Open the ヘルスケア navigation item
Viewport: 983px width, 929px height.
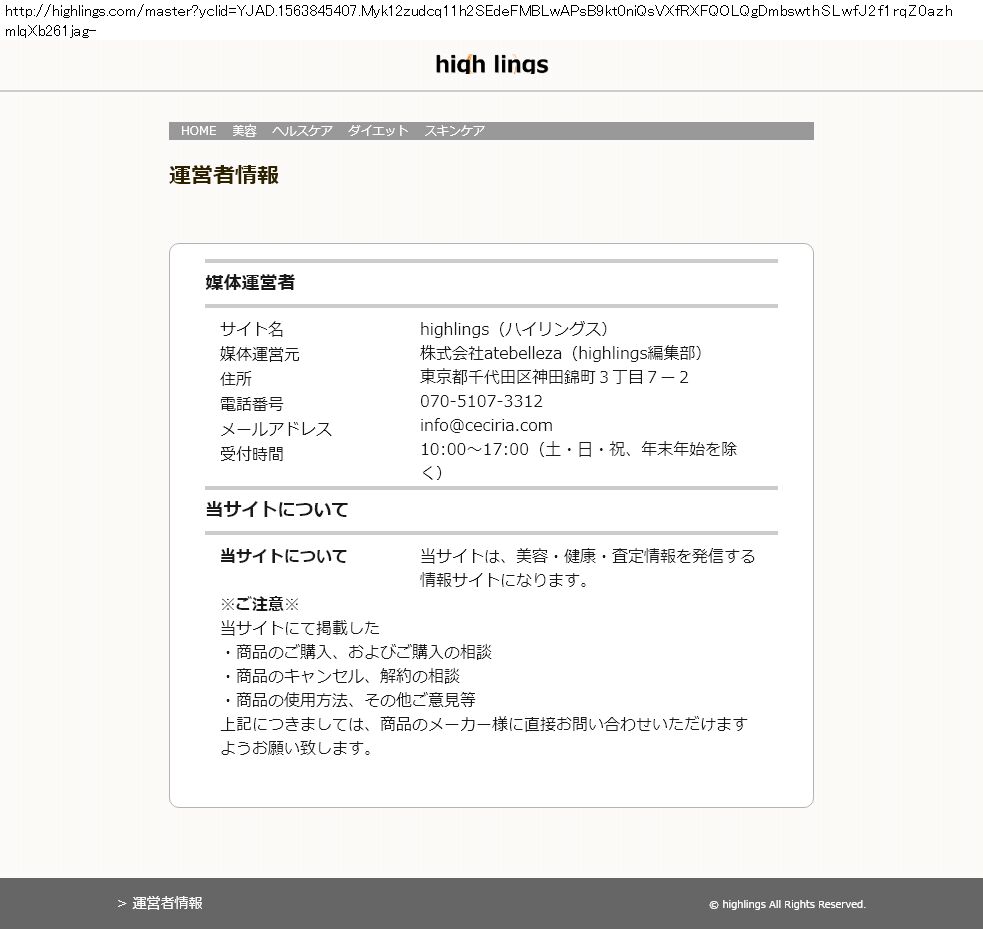pyautogui.click(x=302, y=130)
